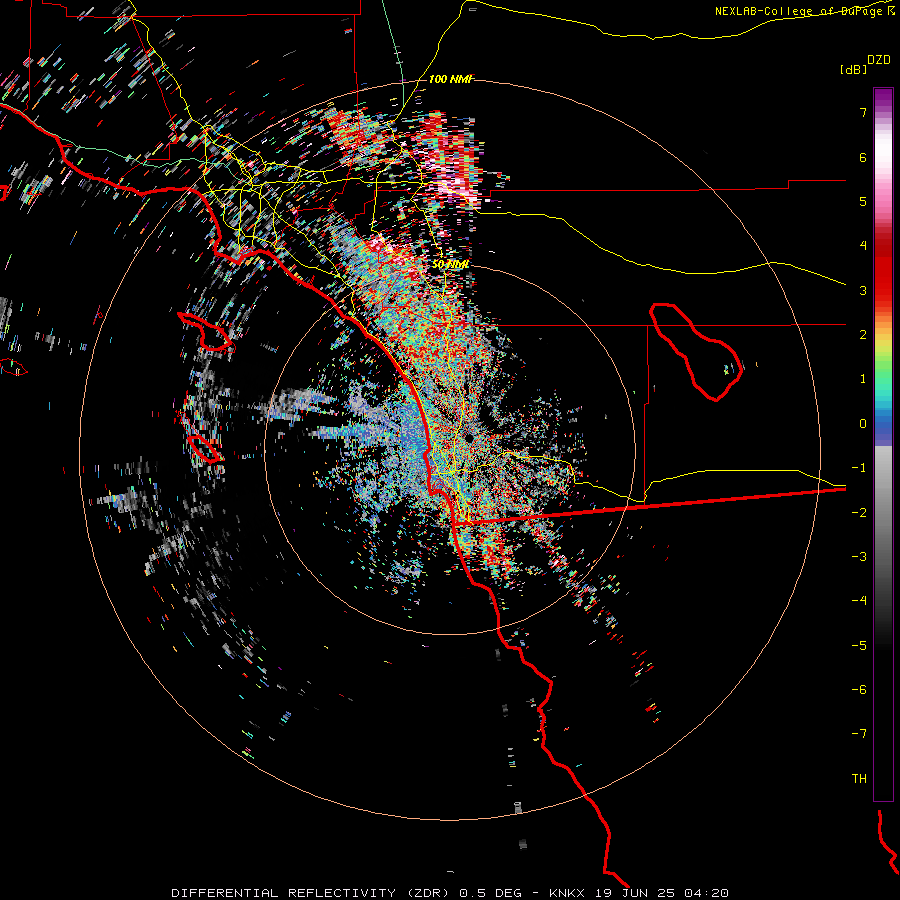This screenshot has width=900, height=900.
Task: Click the 100 NMI range ring label
Action: coord(451,79)
